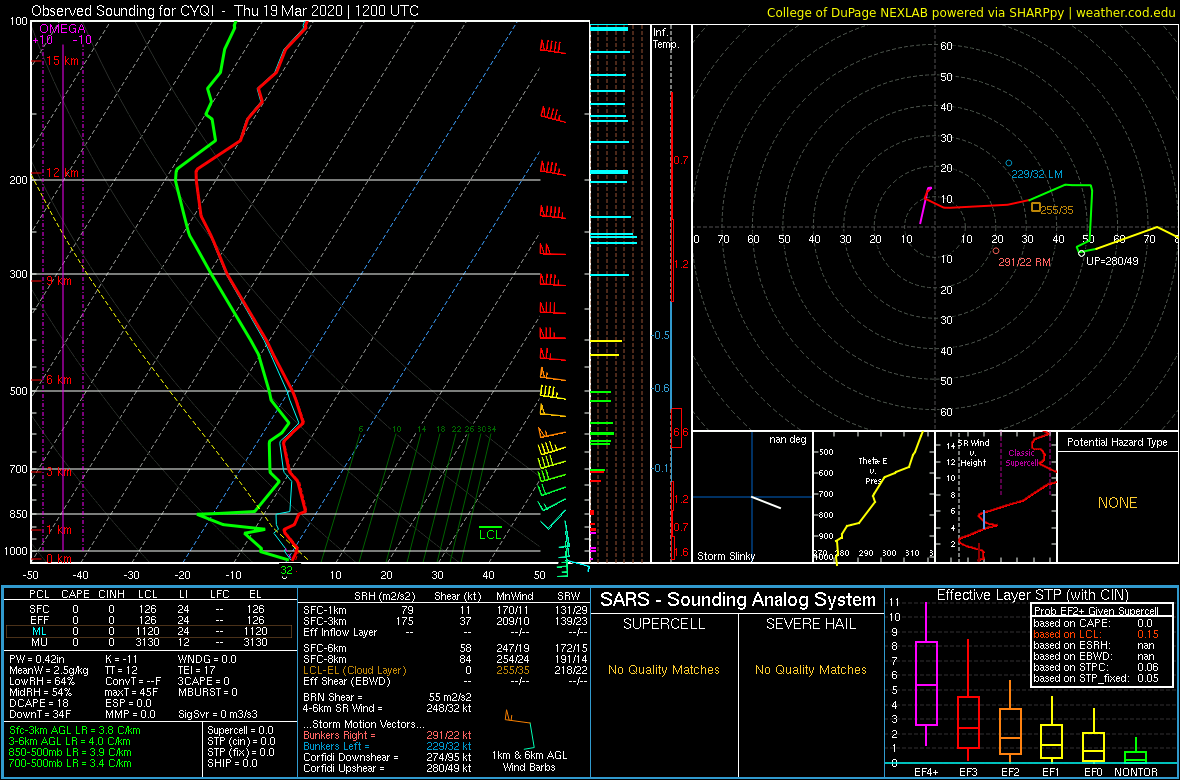
Task: Click the Corfidi Downshear = 274/95 kt line
Action: (387, 757)
